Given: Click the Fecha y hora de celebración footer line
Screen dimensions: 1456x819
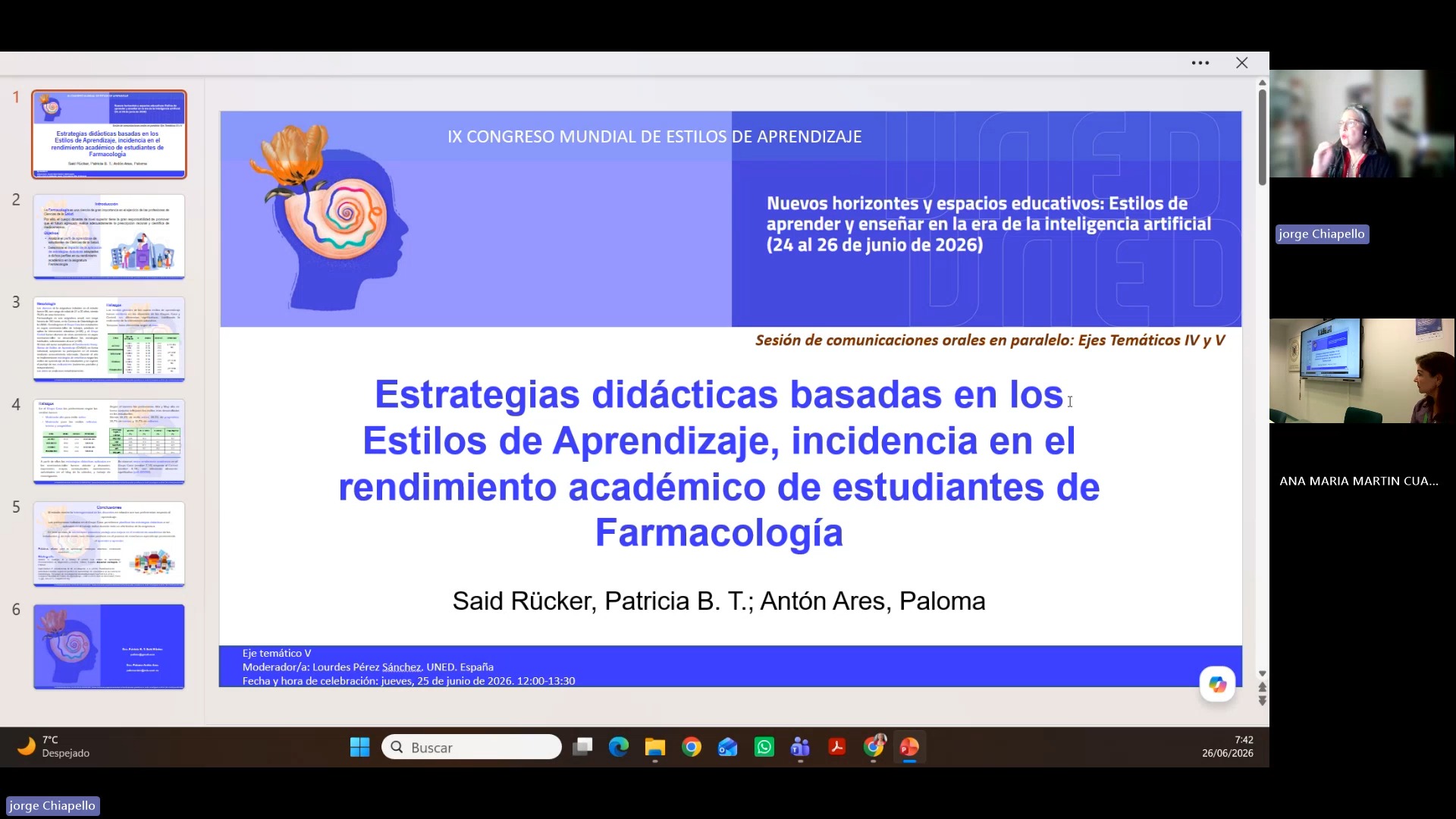Looking at the screenshot, I should [409, 681].
